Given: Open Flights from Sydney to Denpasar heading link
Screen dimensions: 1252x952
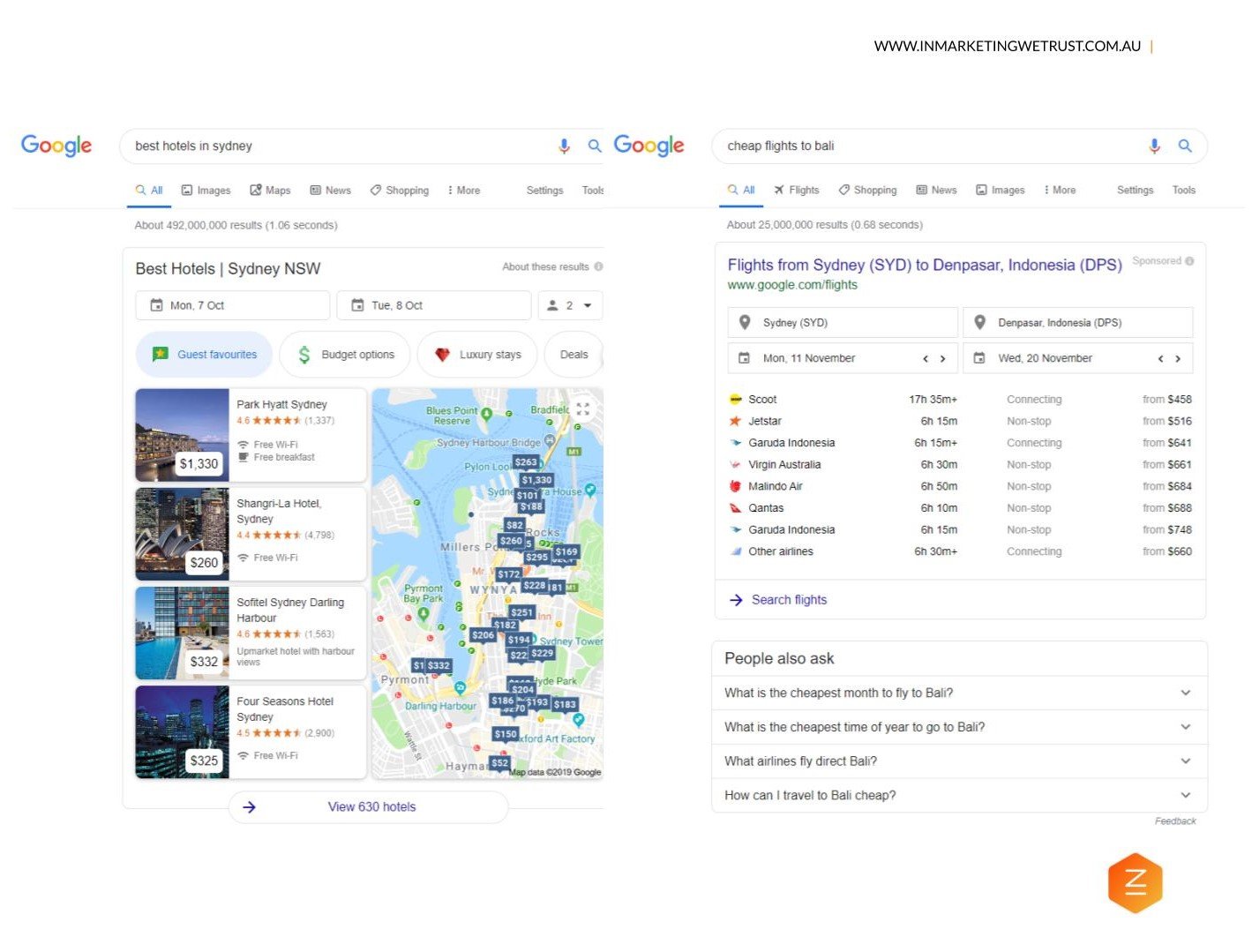Looking at the screenshot, I should (x=925, y=265).
